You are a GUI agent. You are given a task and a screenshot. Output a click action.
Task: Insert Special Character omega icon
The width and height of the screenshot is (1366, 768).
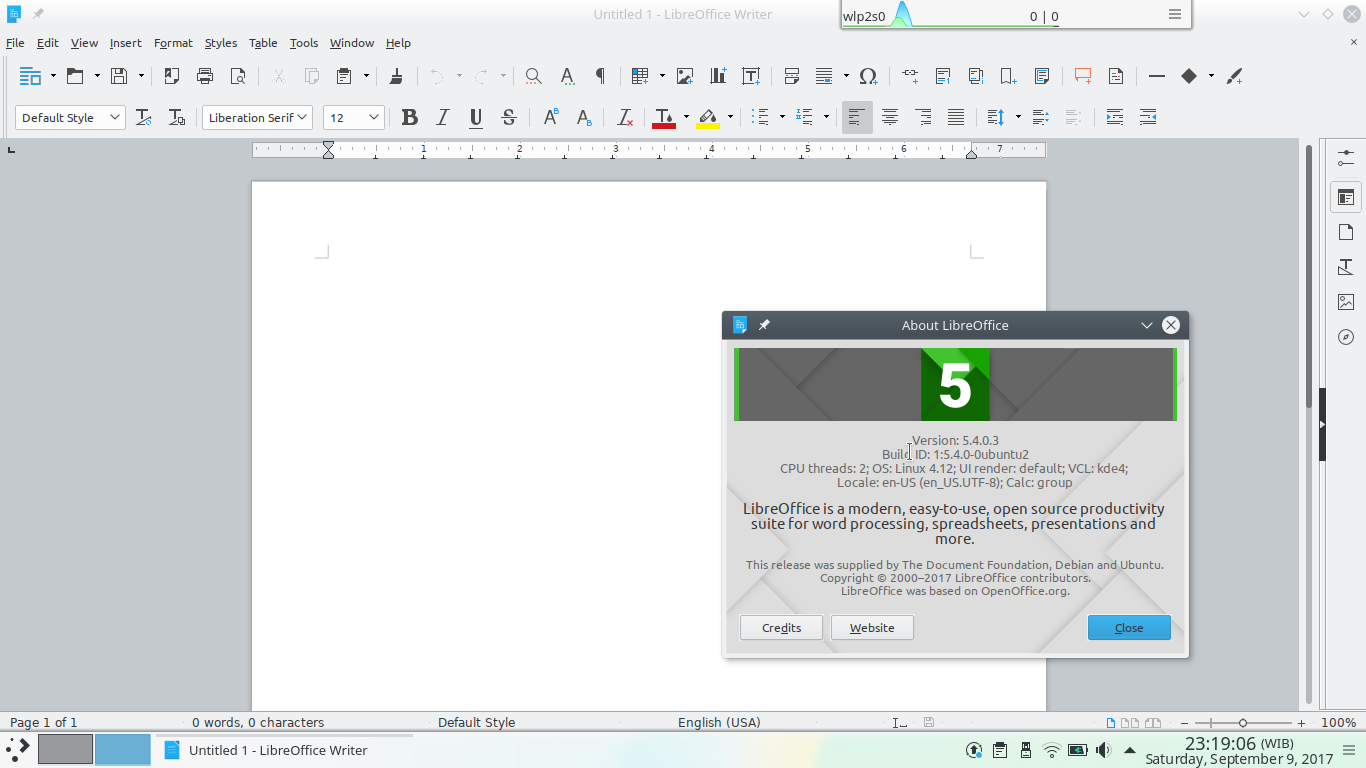click(x=868, y=76)
